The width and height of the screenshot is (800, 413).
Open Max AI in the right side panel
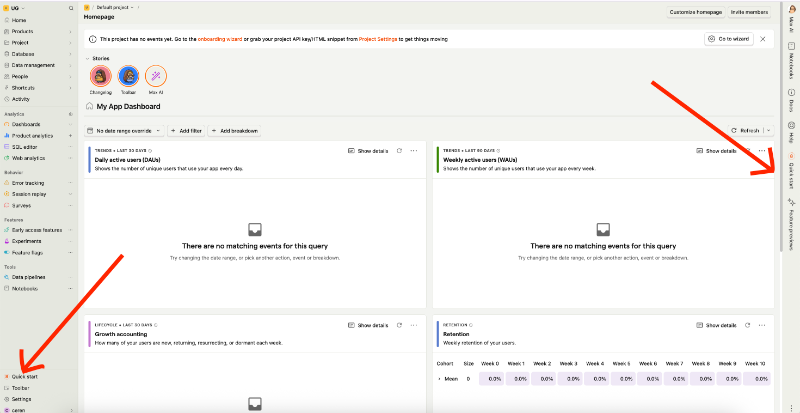(x=791, y=19)
